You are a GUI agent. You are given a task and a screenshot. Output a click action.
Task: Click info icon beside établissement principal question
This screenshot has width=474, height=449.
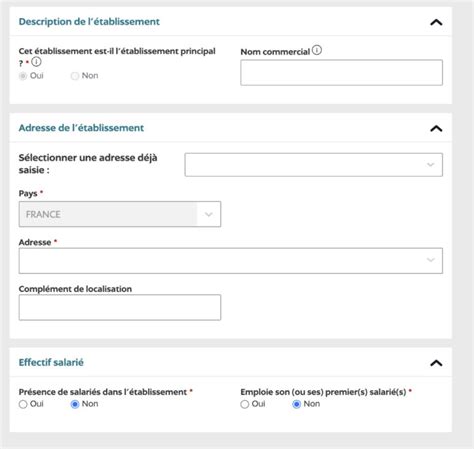click(36, 62)
